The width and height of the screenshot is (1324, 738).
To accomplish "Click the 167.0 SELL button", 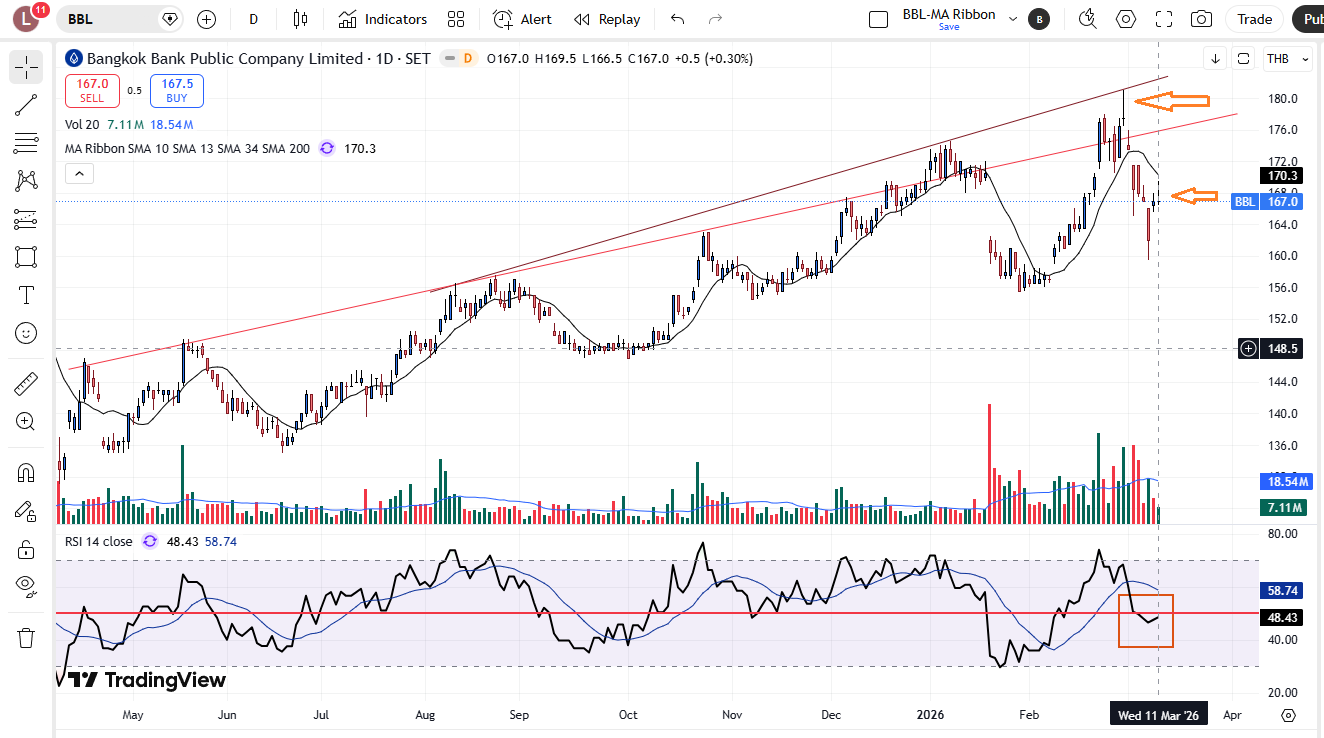I will click(92, 91).
